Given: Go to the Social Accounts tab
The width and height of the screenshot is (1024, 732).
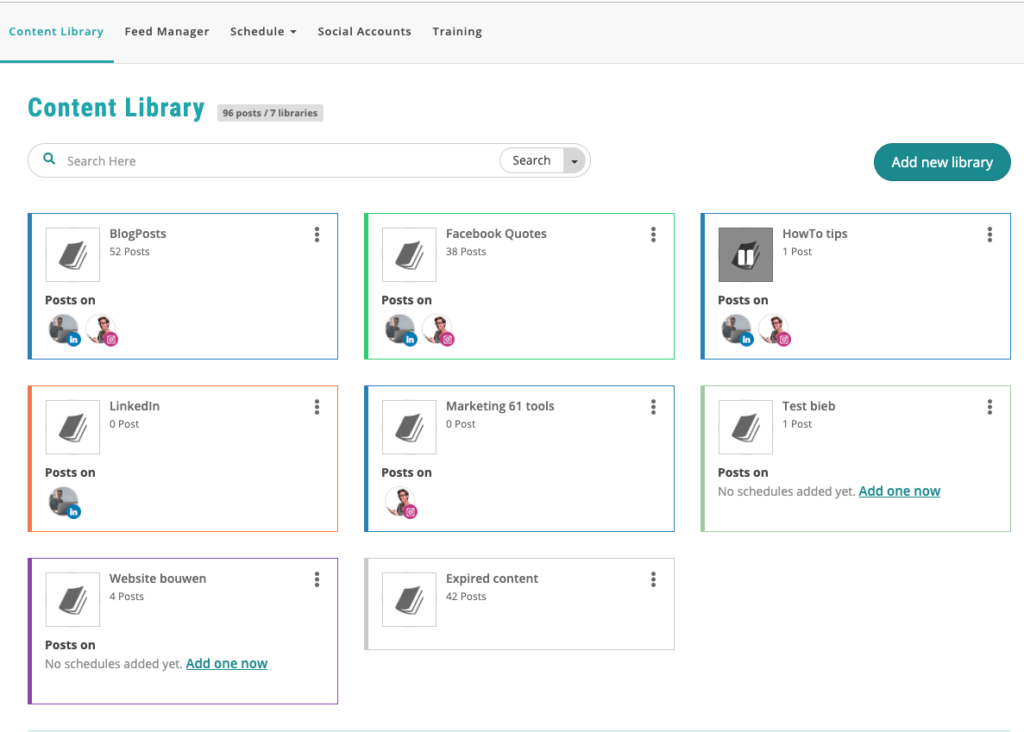Looking at the screenshot, I should 364,32.
